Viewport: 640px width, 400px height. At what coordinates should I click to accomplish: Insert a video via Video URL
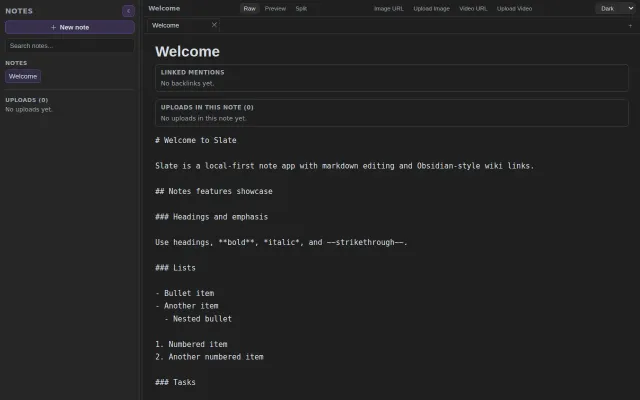click(473, 9)
